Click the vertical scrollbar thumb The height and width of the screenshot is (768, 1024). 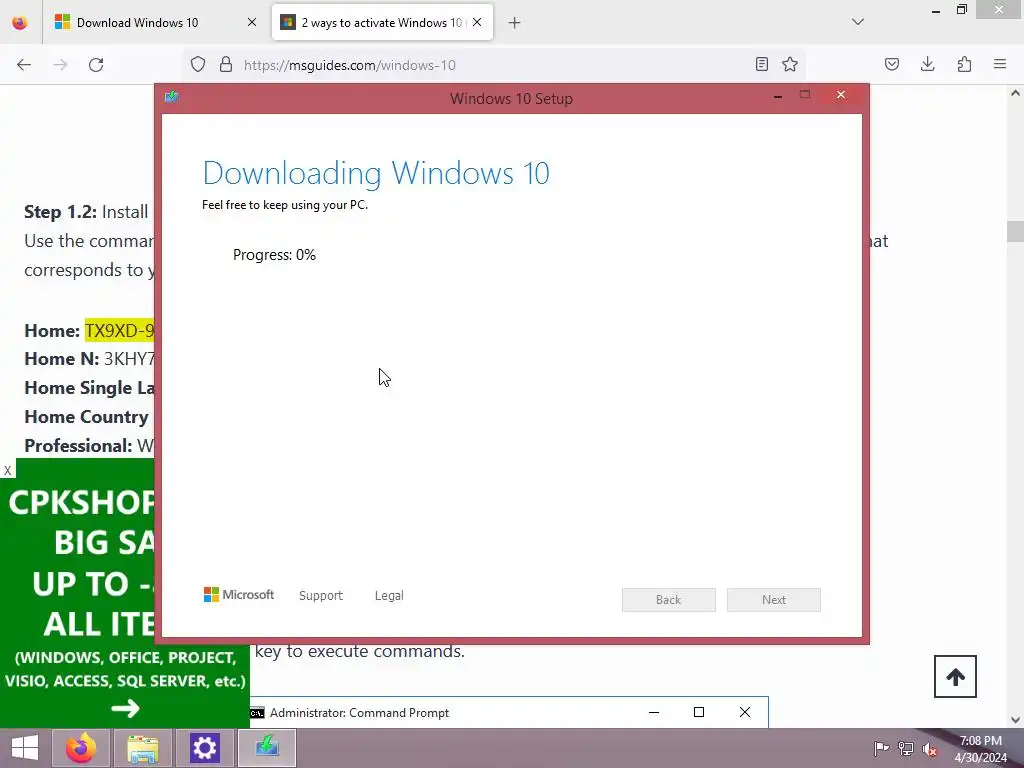pyautogui.click(x=1015, y=231)
